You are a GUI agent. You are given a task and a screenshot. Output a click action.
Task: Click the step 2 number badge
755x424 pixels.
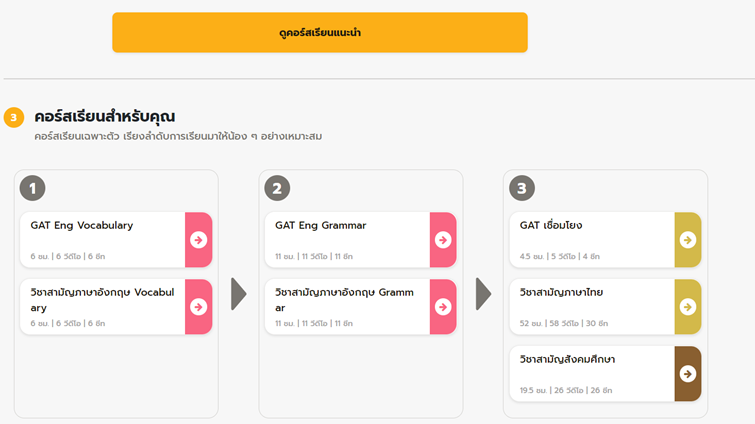pyautogui.click(x=278, y=188)
